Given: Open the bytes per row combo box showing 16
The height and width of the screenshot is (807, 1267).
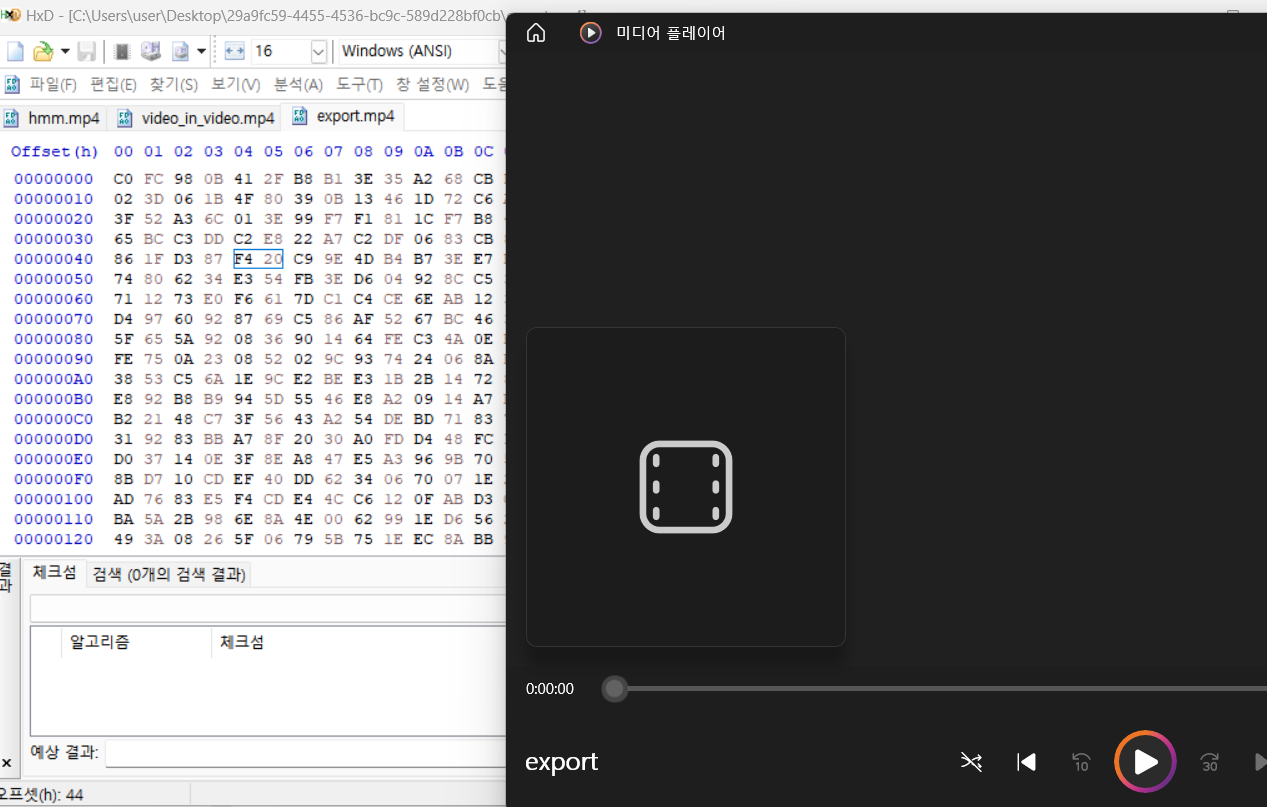Looking at the screenshot, I should (289, 51).
